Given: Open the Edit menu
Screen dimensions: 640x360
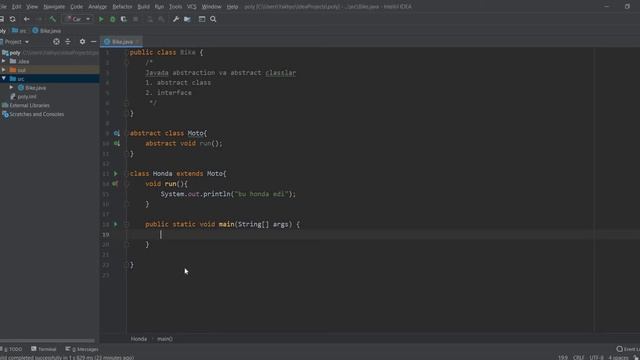Looking at the screenshot, I should click(16, 7).
